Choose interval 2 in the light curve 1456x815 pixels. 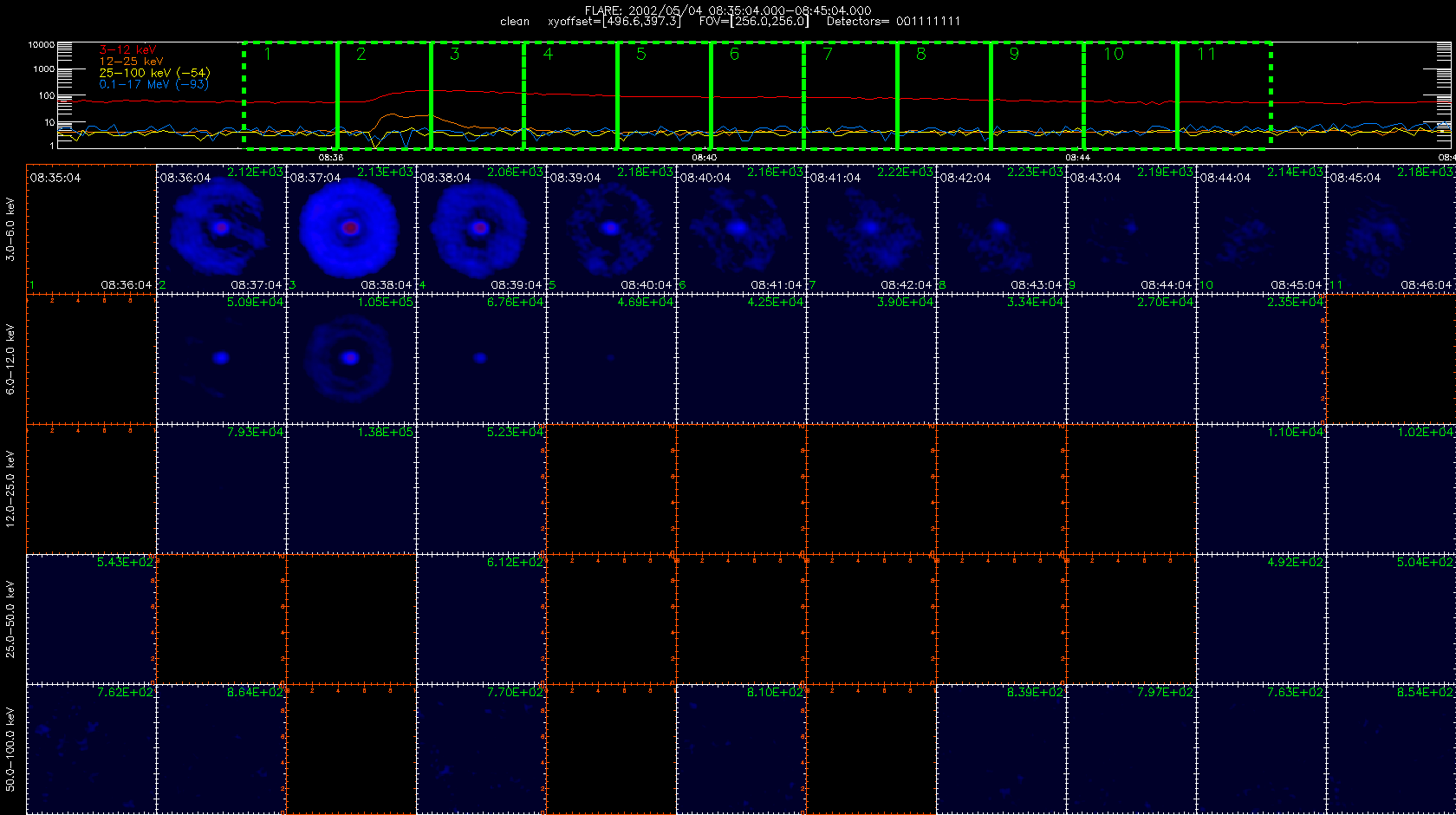(x=384, y=95)
